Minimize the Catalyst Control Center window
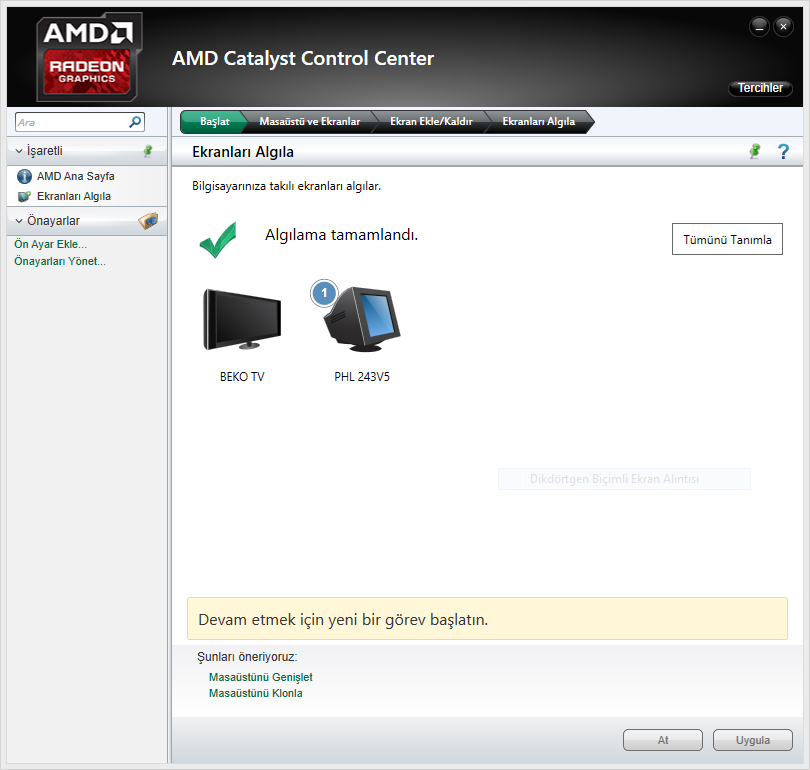Screen dimensions: 810x770 759,27
